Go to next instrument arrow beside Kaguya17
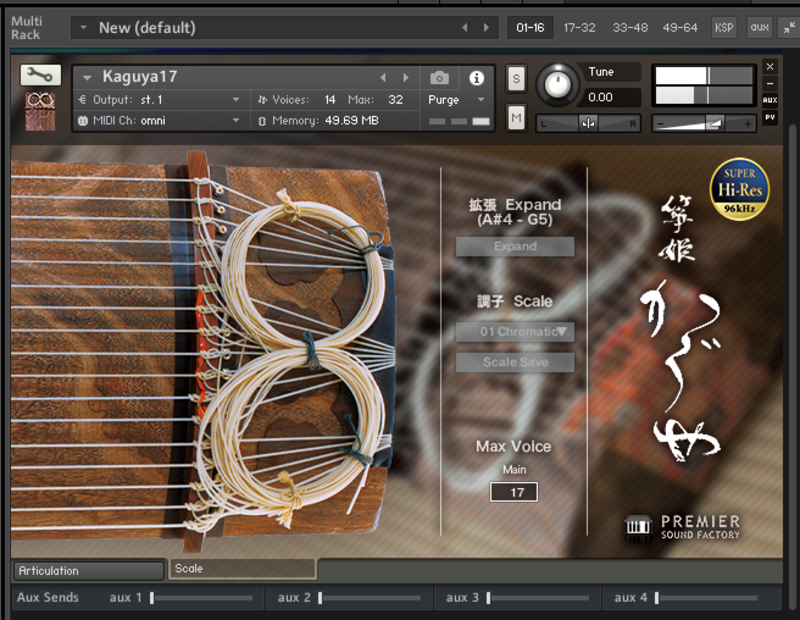This screenshot has width=800, height=620. click(x=406, y=78)
